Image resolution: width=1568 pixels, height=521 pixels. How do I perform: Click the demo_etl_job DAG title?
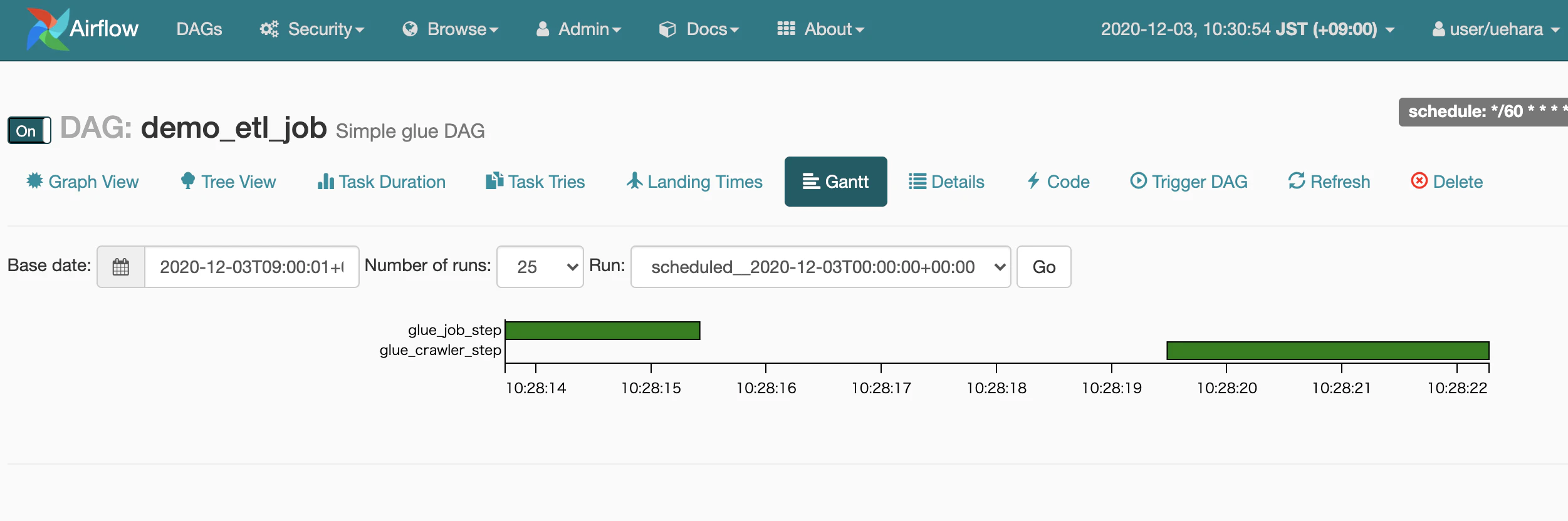(x=234, y=128)
